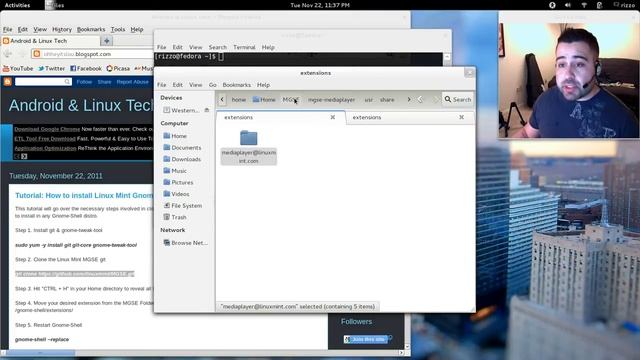
Task: Click the mgse-mediaplayer path button
Action: 331,100
